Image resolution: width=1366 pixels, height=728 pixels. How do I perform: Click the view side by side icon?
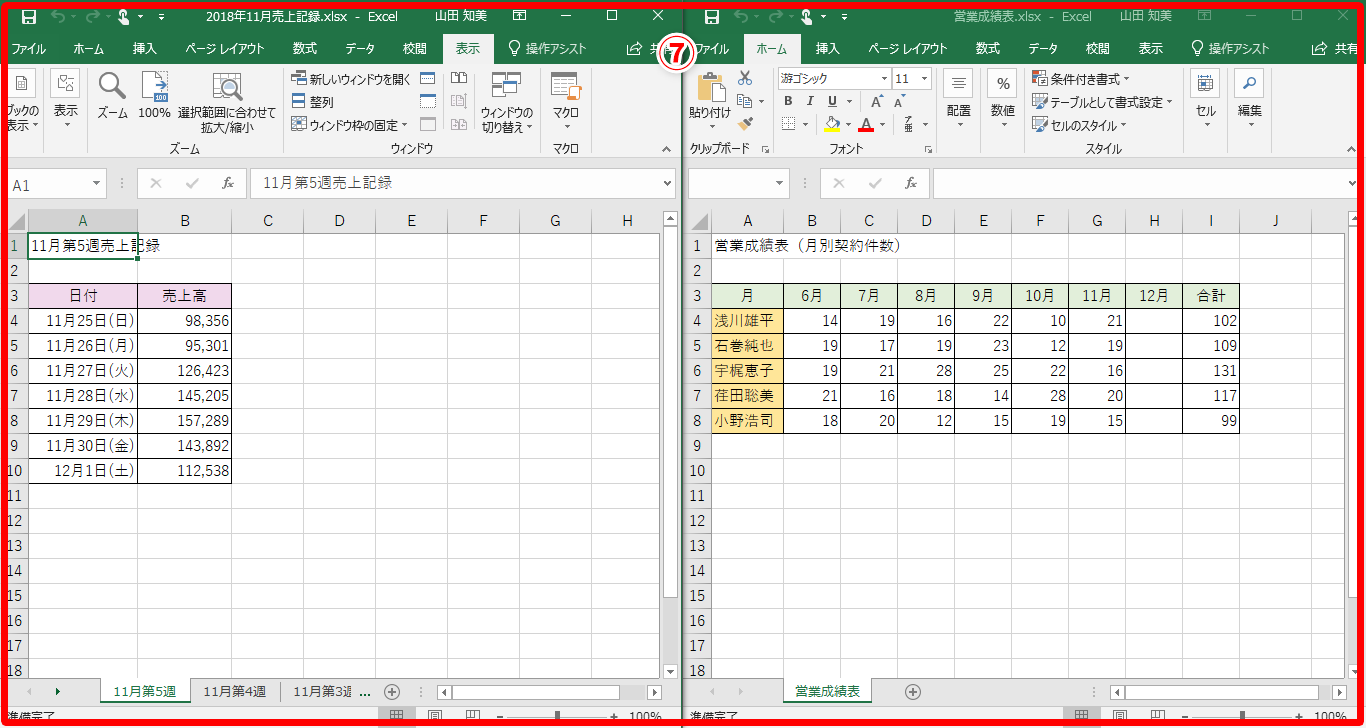(459, 78)
